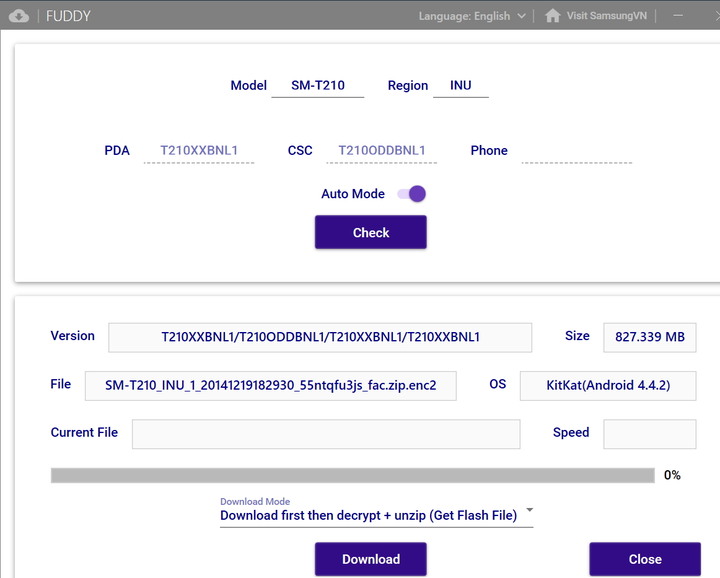Click the 0% progress label
This screenshot has width=720, height=578.
[672, 475]
